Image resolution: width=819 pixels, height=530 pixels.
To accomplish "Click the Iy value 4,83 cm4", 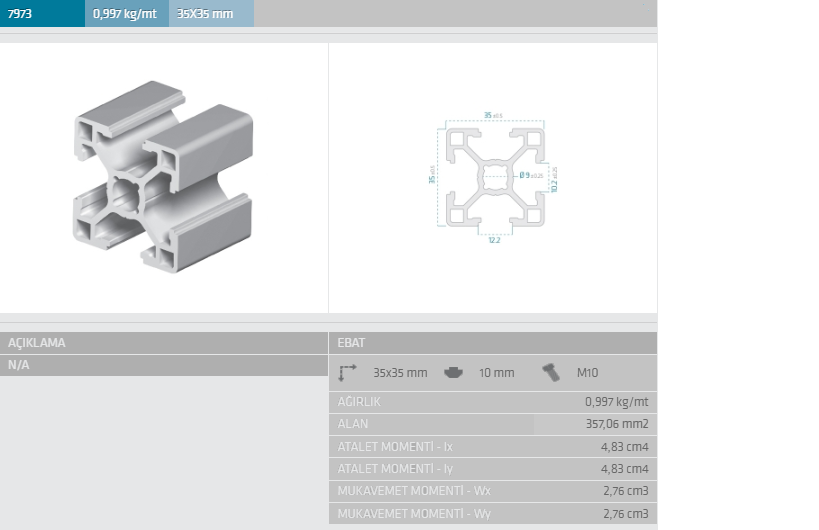I will click(x=625, y=468).
